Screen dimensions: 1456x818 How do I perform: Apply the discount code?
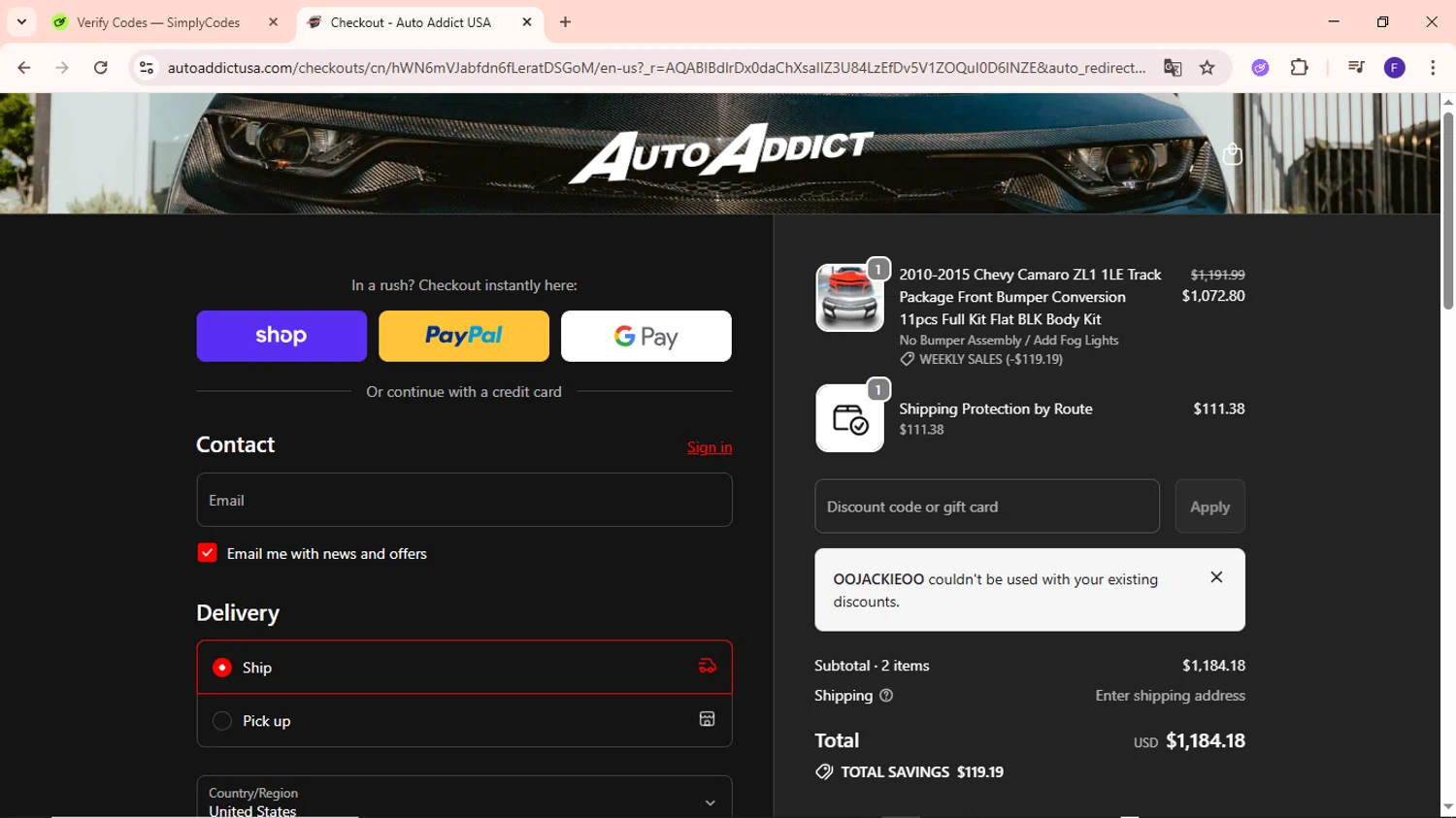(x=1209, y=507)
